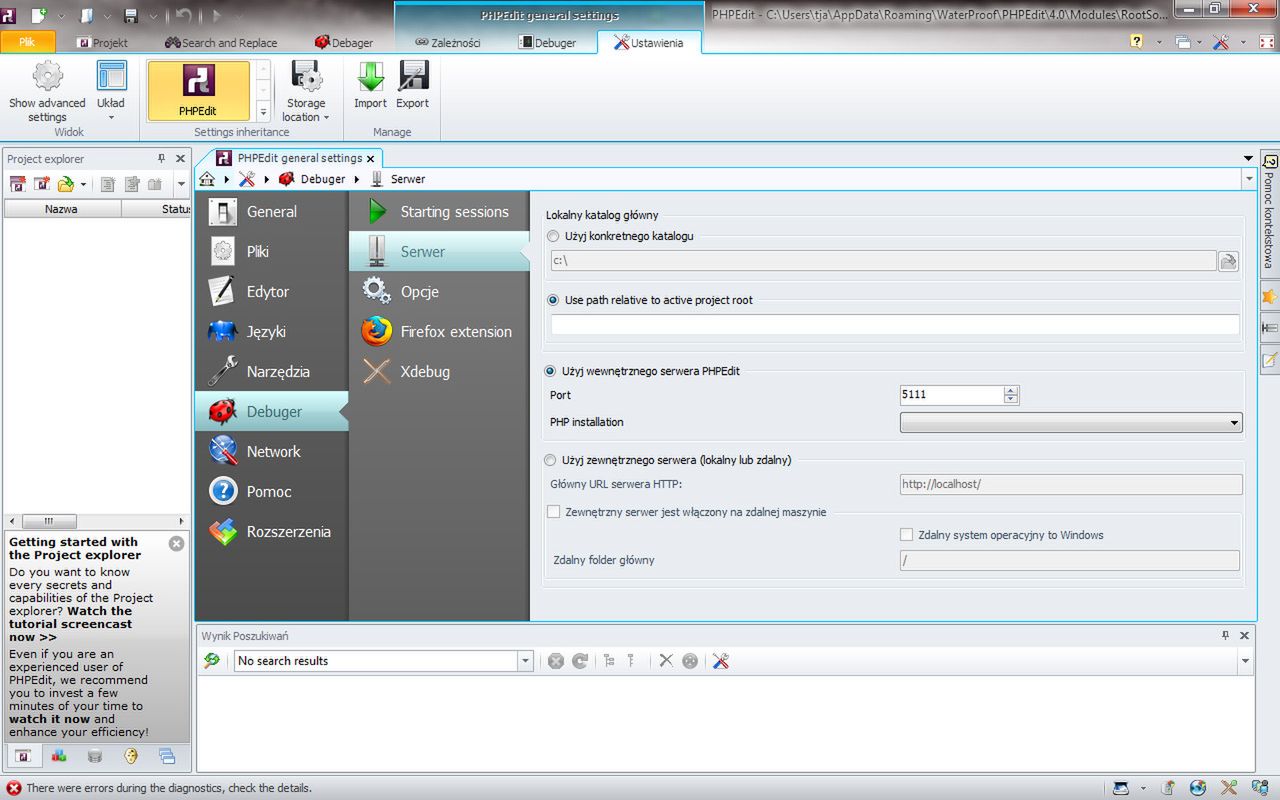Switch to the Search and Replace tab
The image size is (1280, 800).
(221, 43)
